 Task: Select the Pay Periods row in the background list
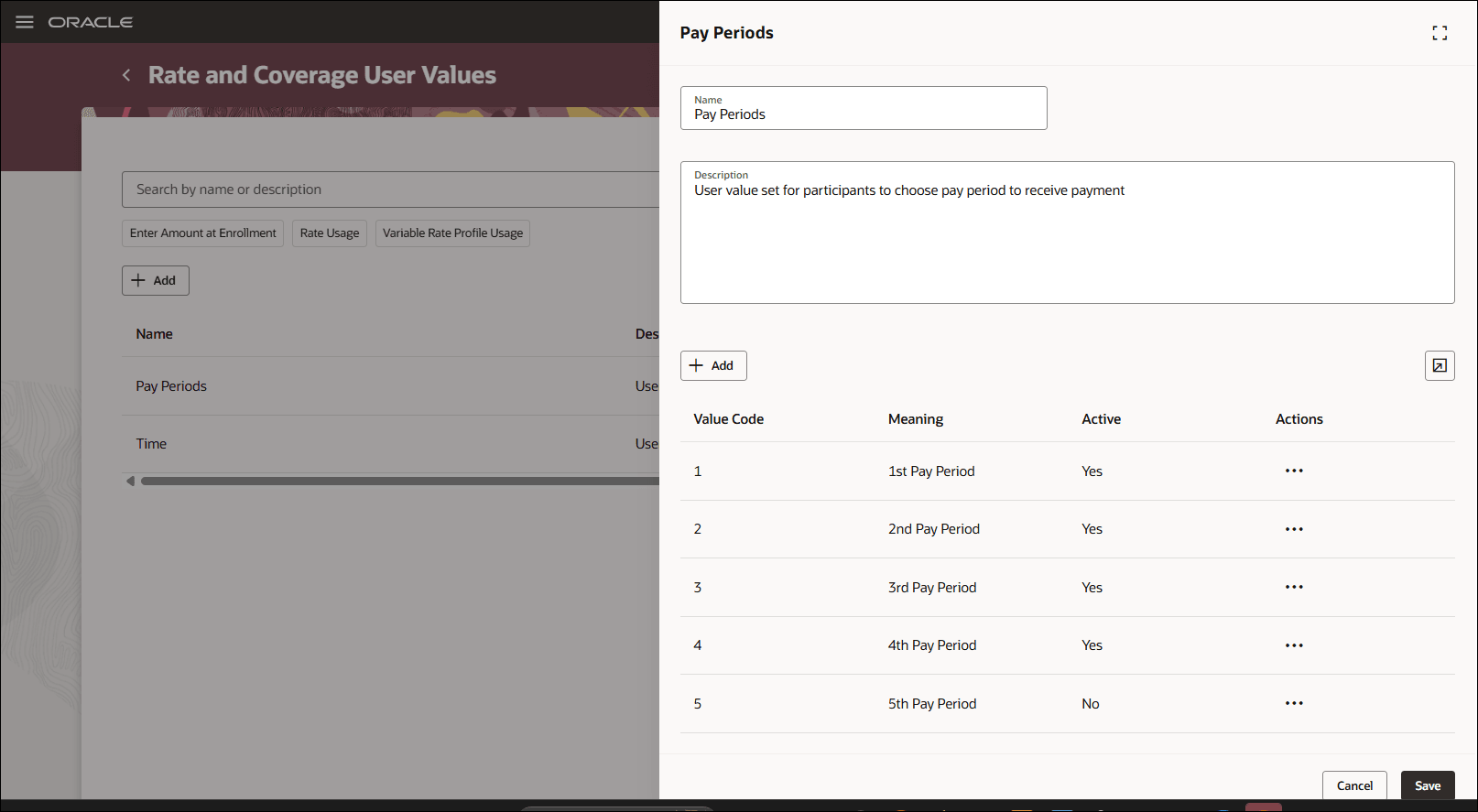pos(391,386)
